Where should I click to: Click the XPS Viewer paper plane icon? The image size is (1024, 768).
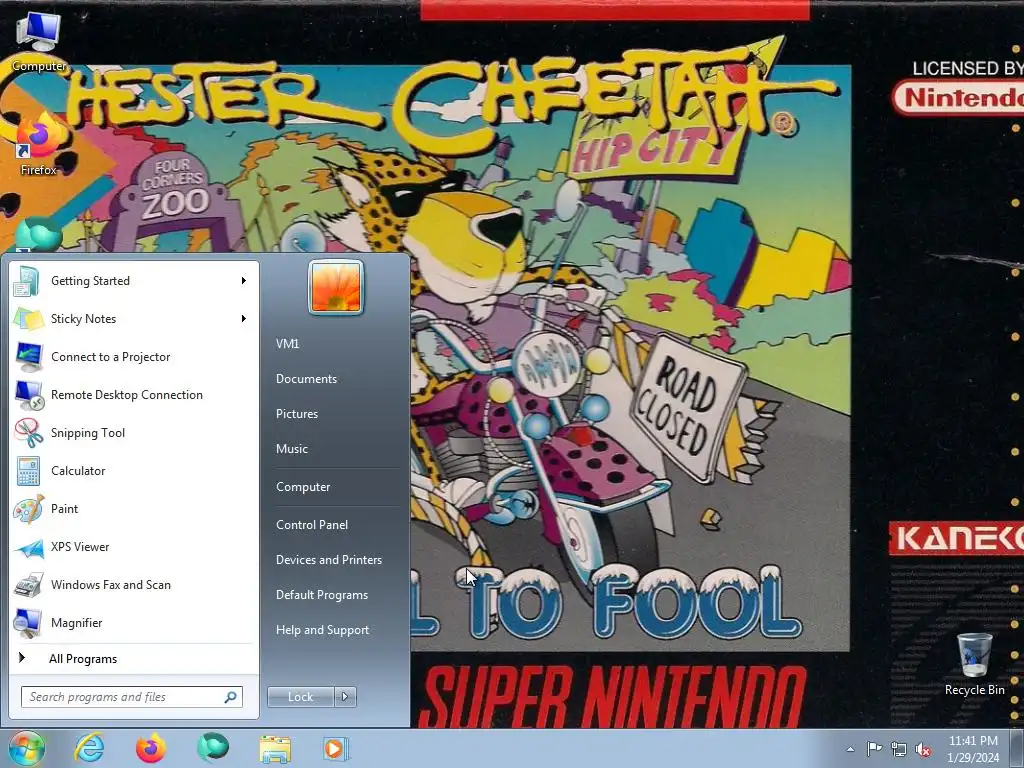[28, 547]
